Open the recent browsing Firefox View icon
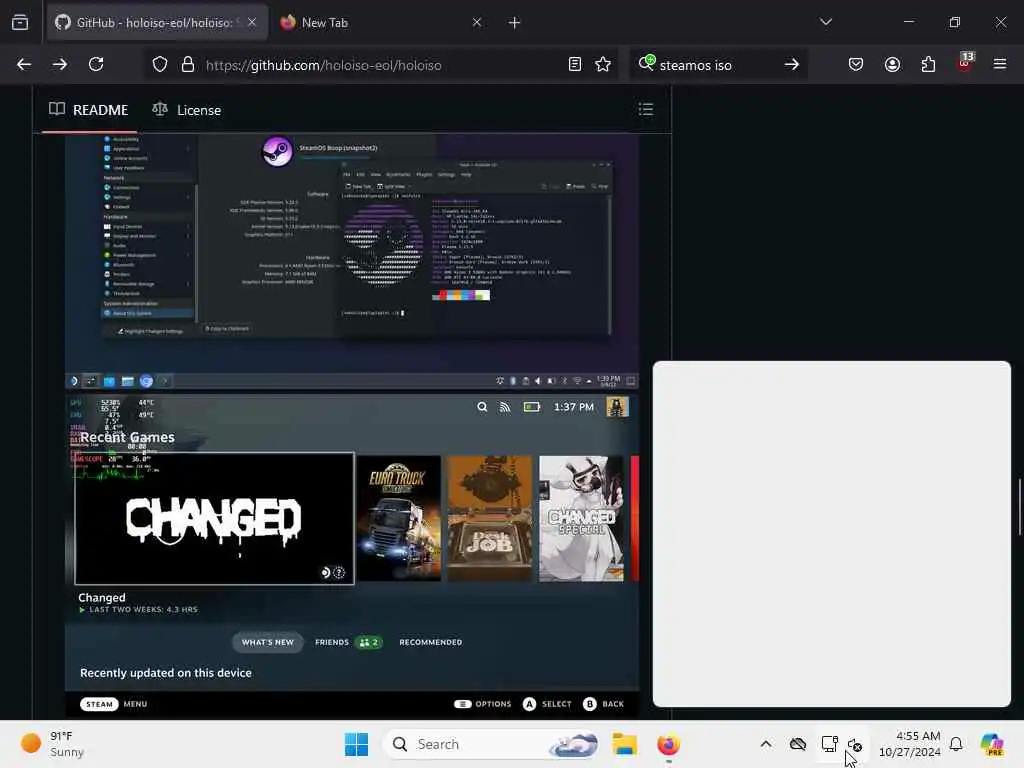Screen dimensions: 1024x768 [x=20, y=22]
